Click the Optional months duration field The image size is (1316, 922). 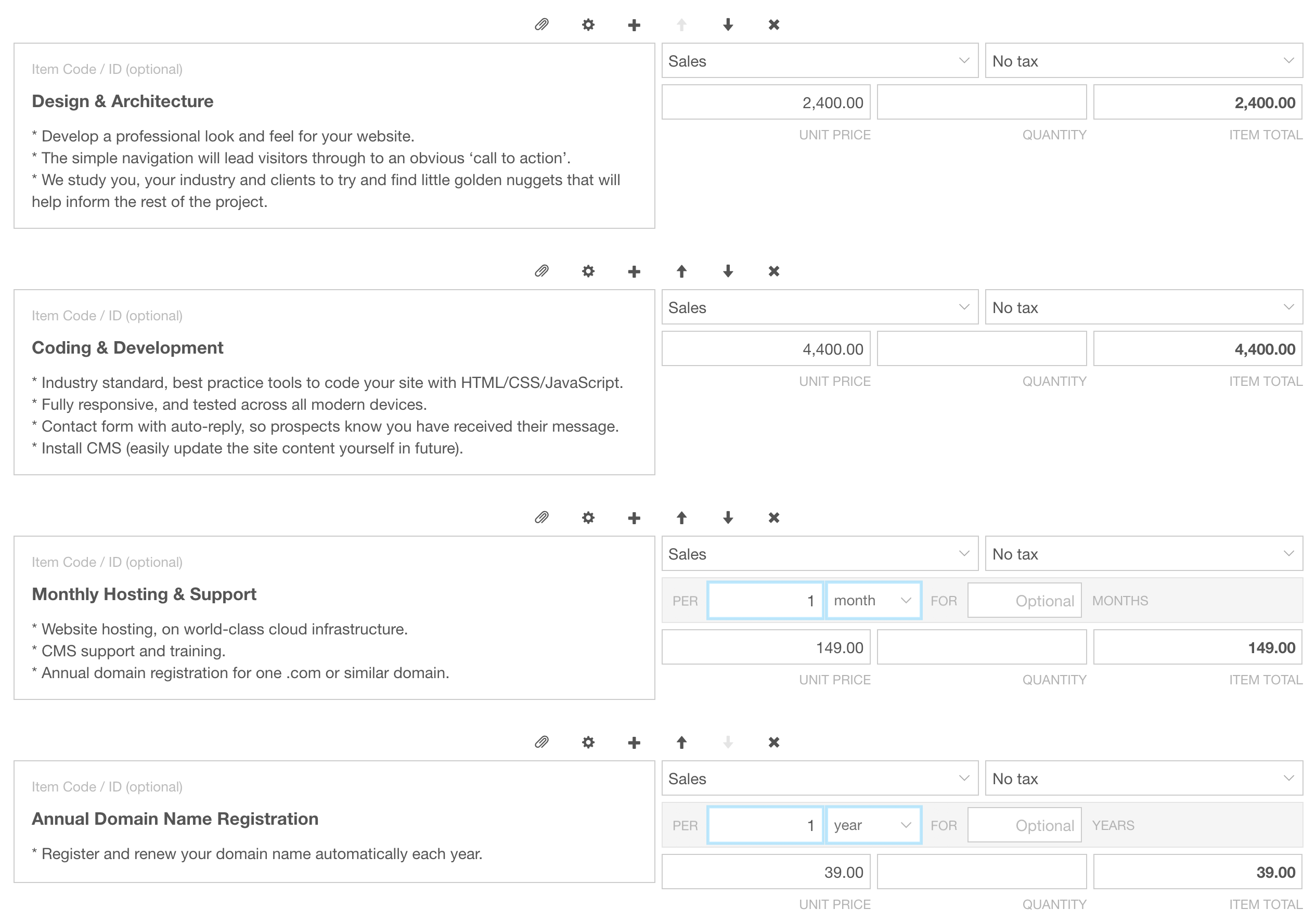1024,601
